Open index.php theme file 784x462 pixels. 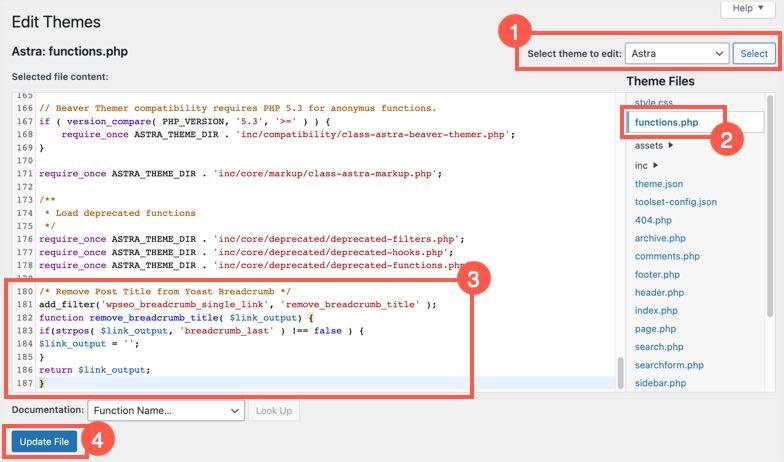pos(656,310)
